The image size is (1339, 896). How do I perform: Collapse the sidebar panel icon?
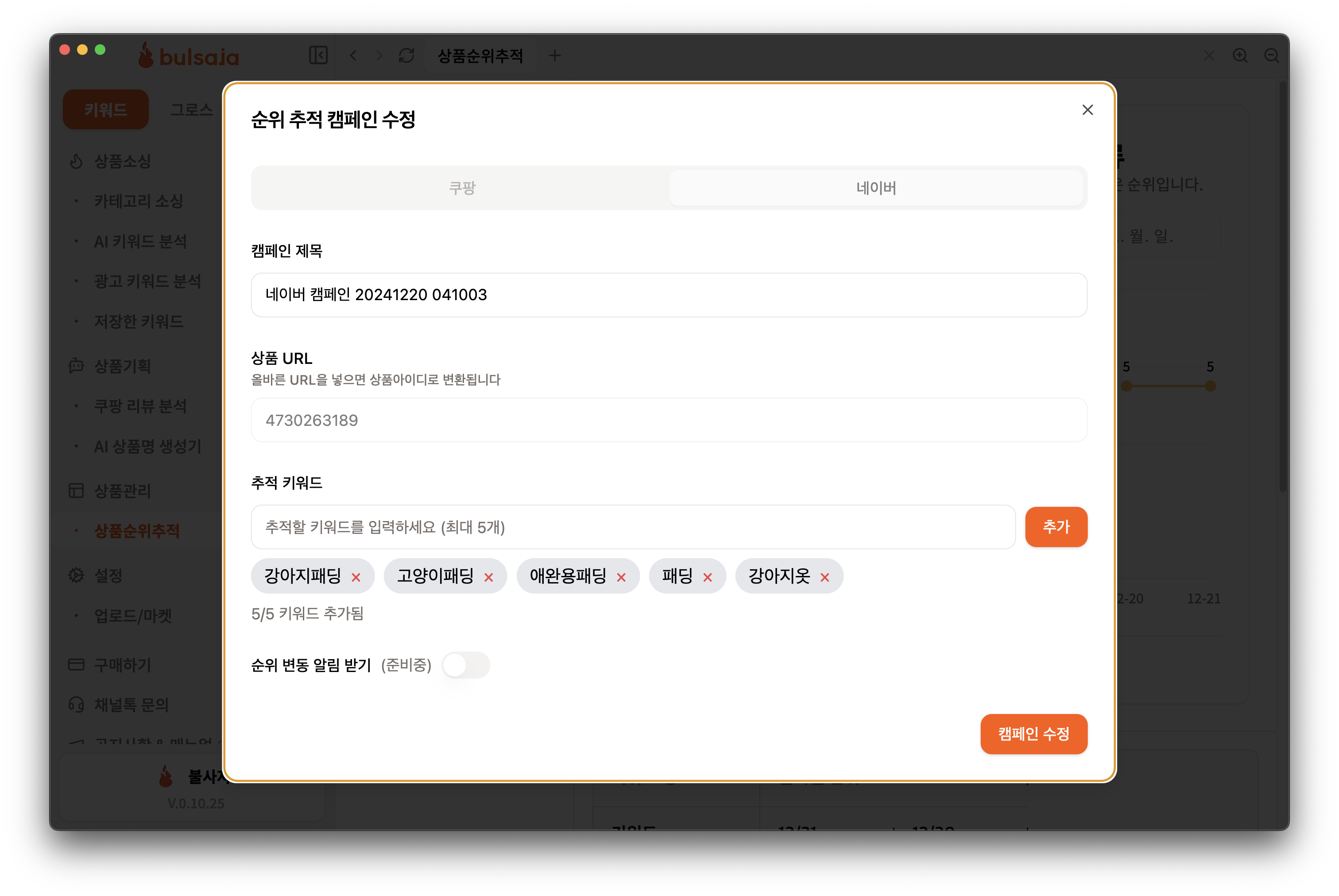click(318, 55)
